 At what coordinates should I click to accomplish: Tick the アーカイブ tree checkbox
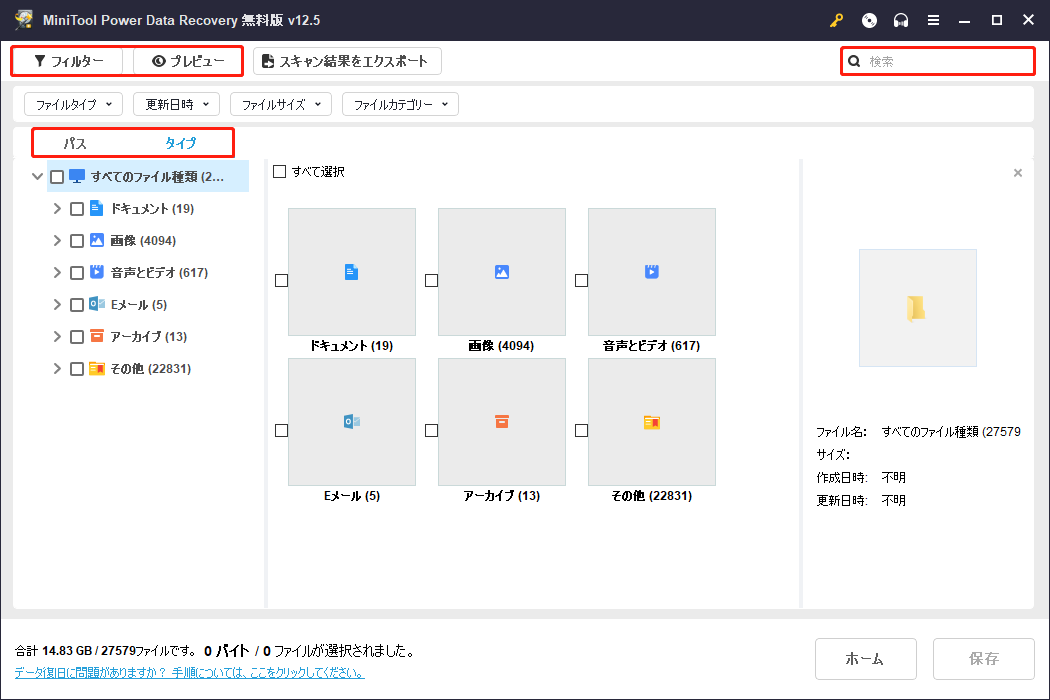click(x=76, y=337)
